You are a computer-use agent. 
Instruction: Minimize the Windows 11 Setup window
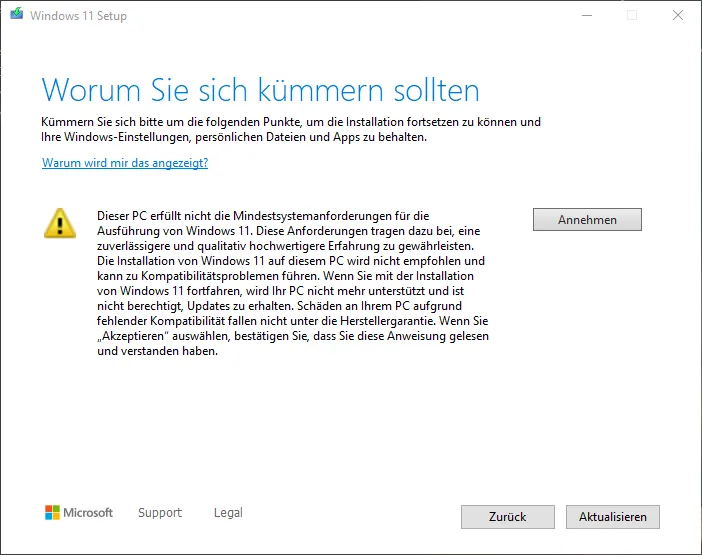click(587, 15)
